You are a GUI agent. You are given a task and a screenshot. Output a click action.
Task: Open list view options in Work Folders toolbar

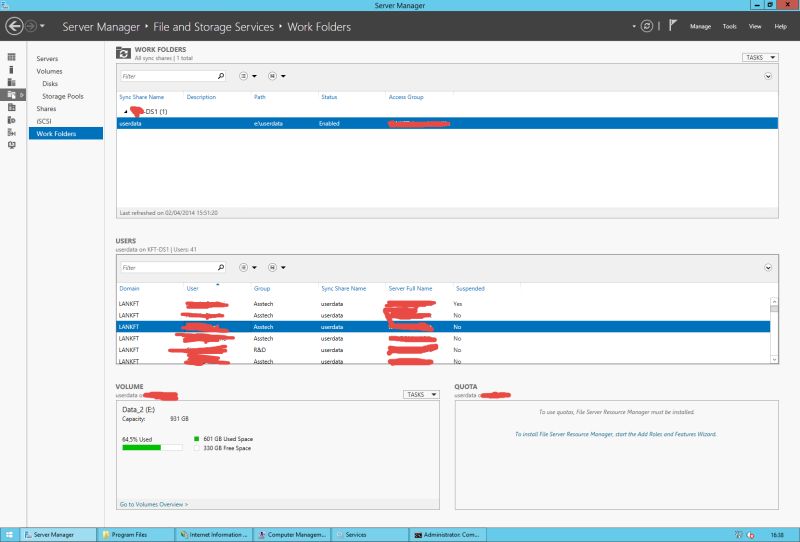(x=247, y=76)
